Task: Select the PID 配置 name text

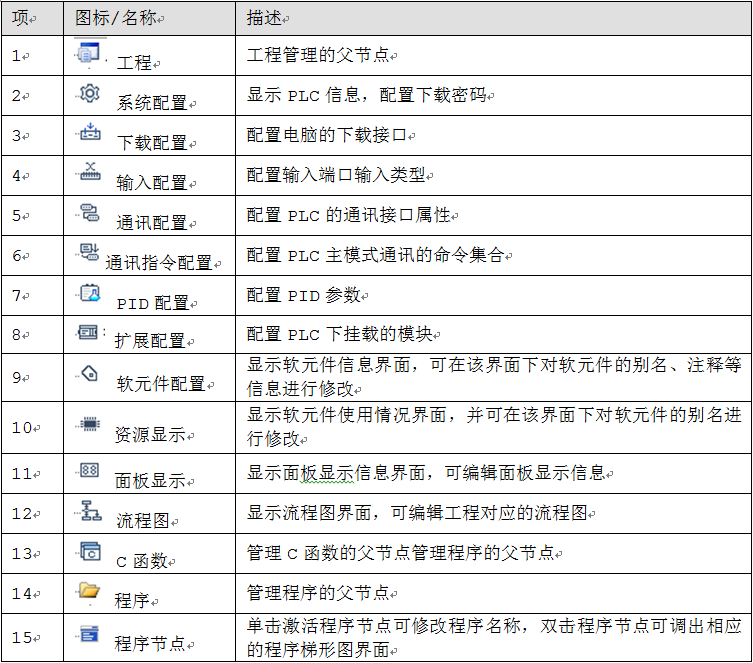Action: (x=153, y=303)
